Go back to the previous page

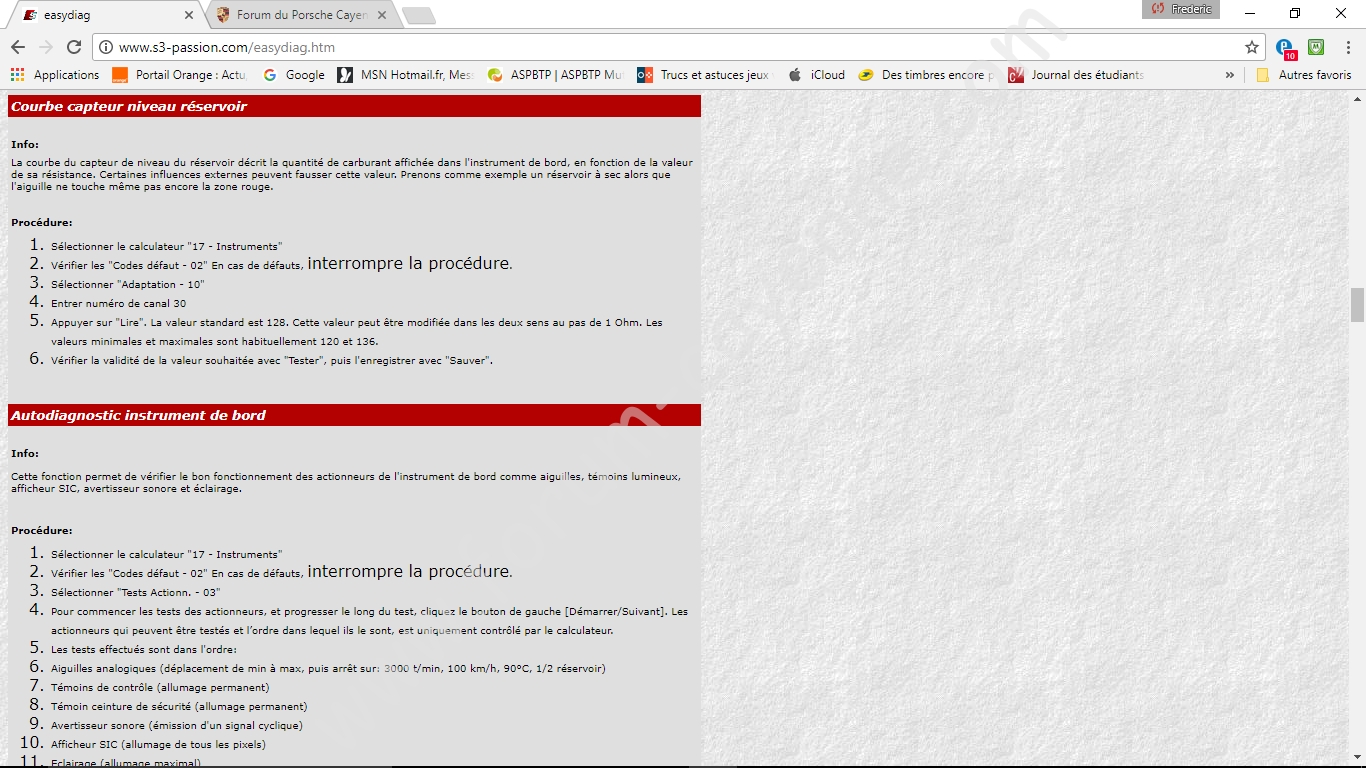[x=18, y=47]
